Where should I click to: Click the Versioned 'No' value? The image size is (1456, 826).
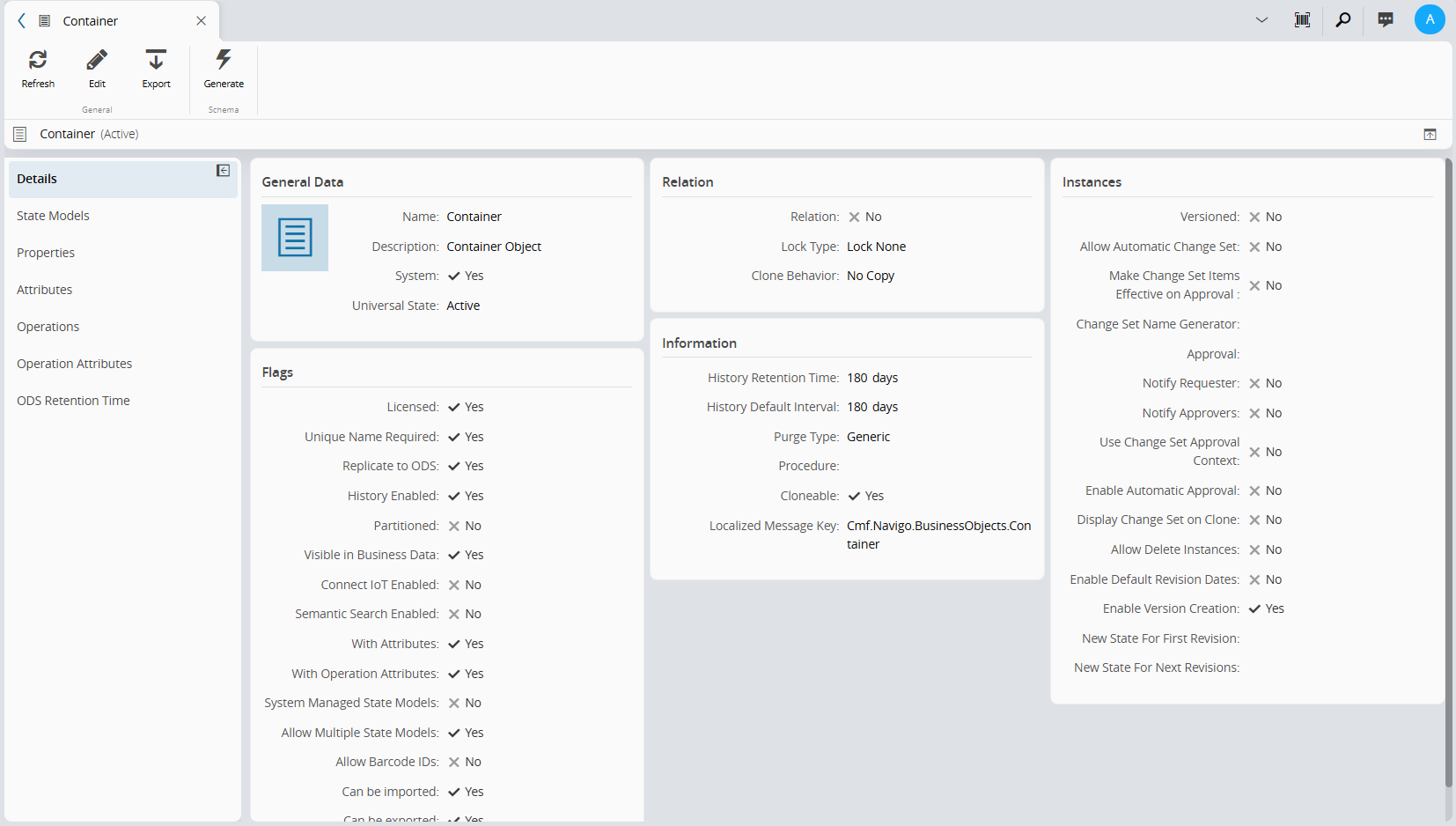1265,217
